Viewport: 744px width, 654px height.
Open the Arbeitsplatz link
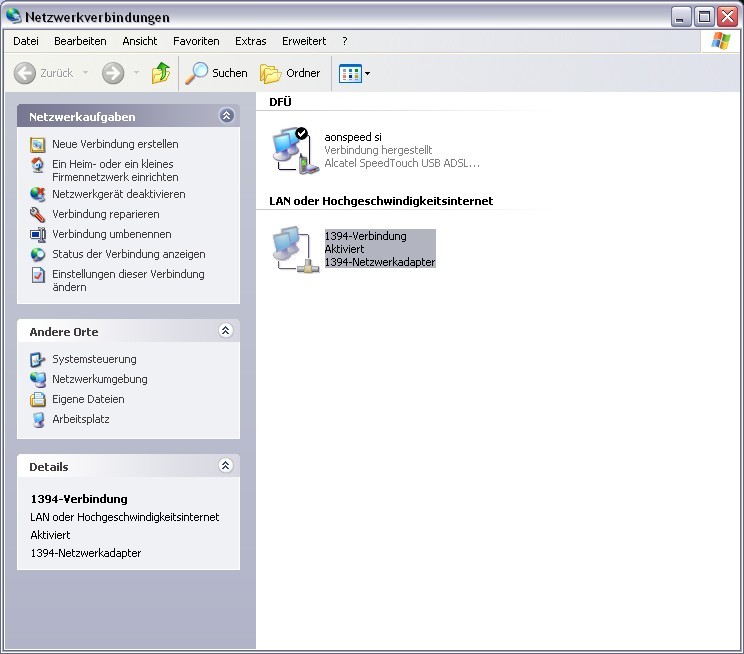81,420
